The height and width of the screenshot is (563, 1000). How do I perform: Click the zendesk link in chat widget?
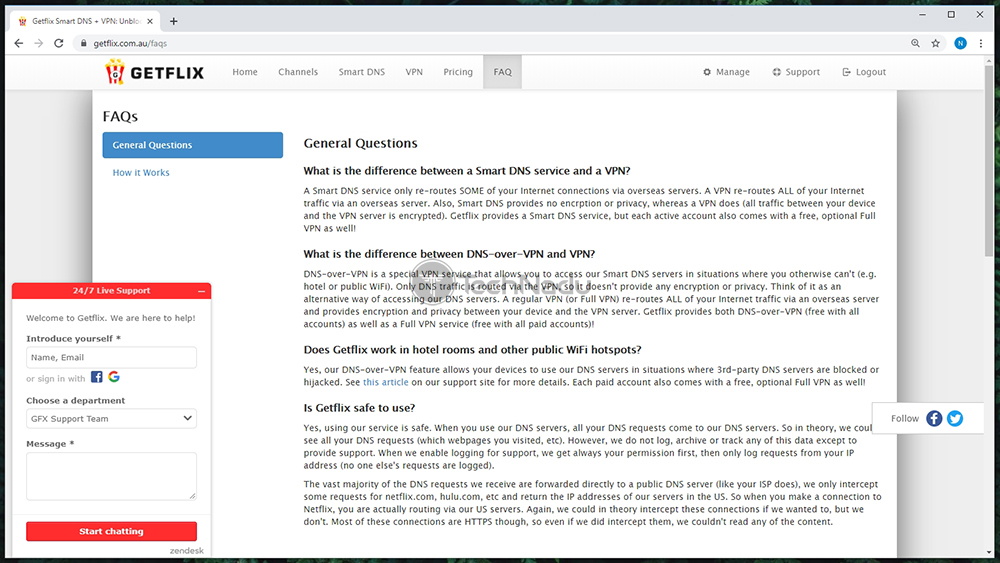pos(186,551)
